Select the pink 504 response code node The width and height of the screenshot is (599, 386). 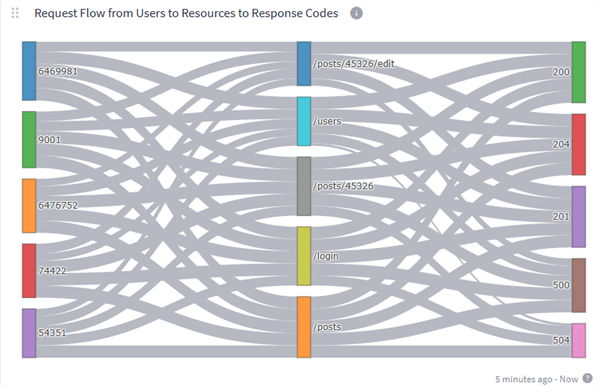pyautogui.click(x=579, y=341)
